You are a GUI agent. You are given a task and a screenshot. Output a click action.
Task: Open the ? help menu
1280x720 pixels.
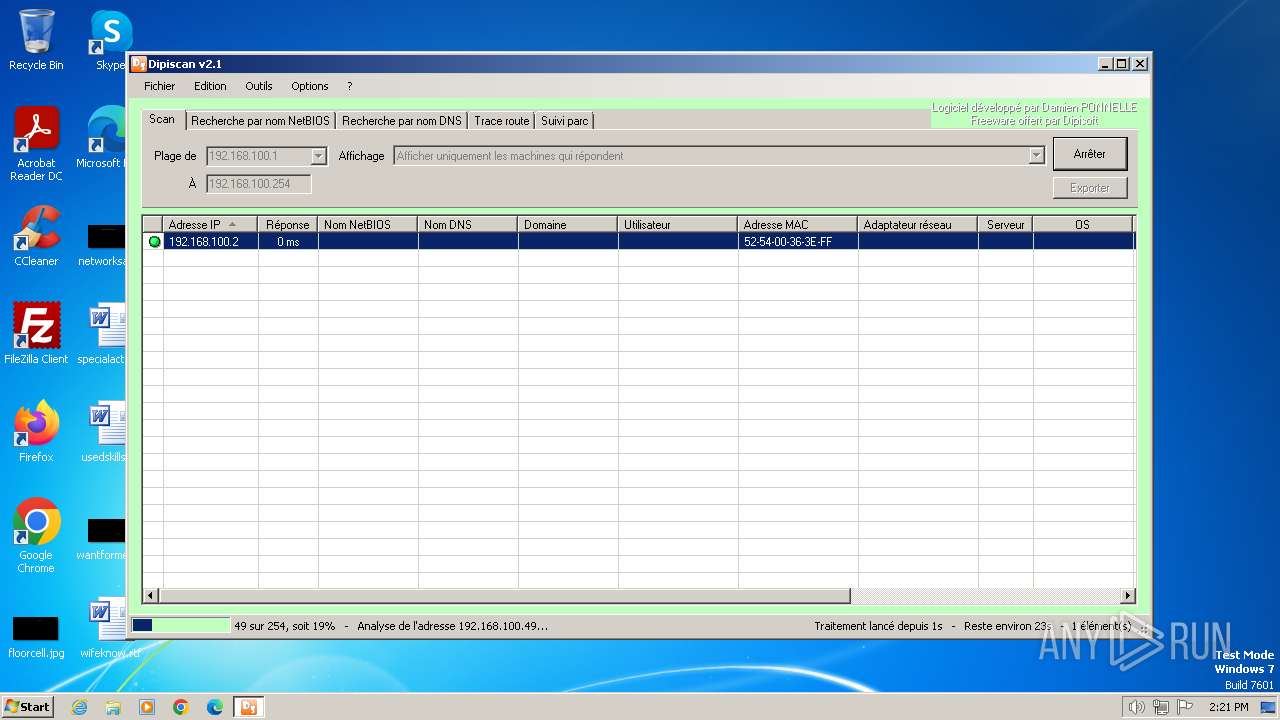pyautogui.click(x=349, y=86)
